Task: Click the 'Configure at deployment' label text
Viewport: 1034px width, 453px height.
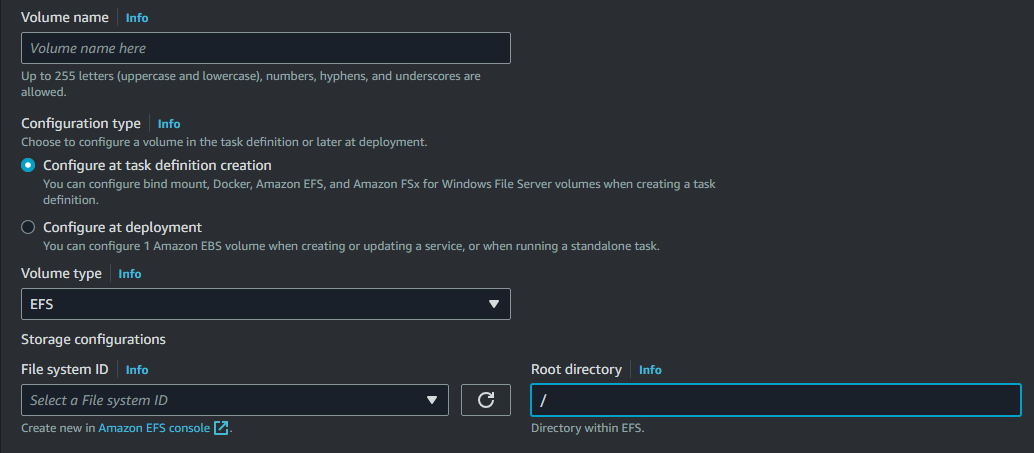Action: pyautogui.click(x=122, y=227)
